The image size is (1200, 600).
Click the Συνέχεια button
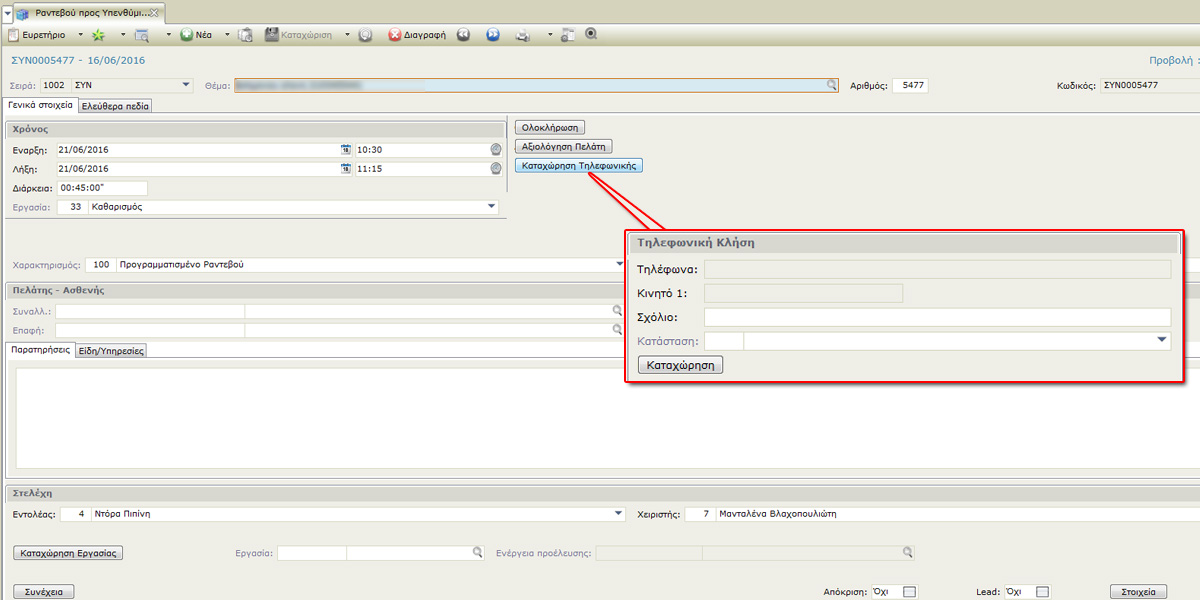pyautogui.click(x=44, y=592)
